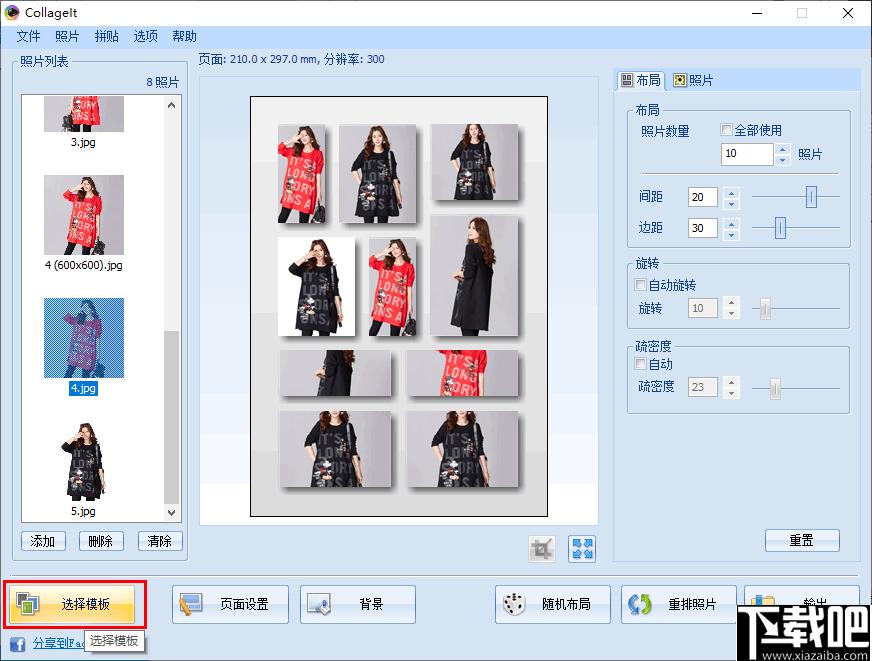Select the tall side-view woman photo in collage

pyautogui.click(x=474, y=276)
